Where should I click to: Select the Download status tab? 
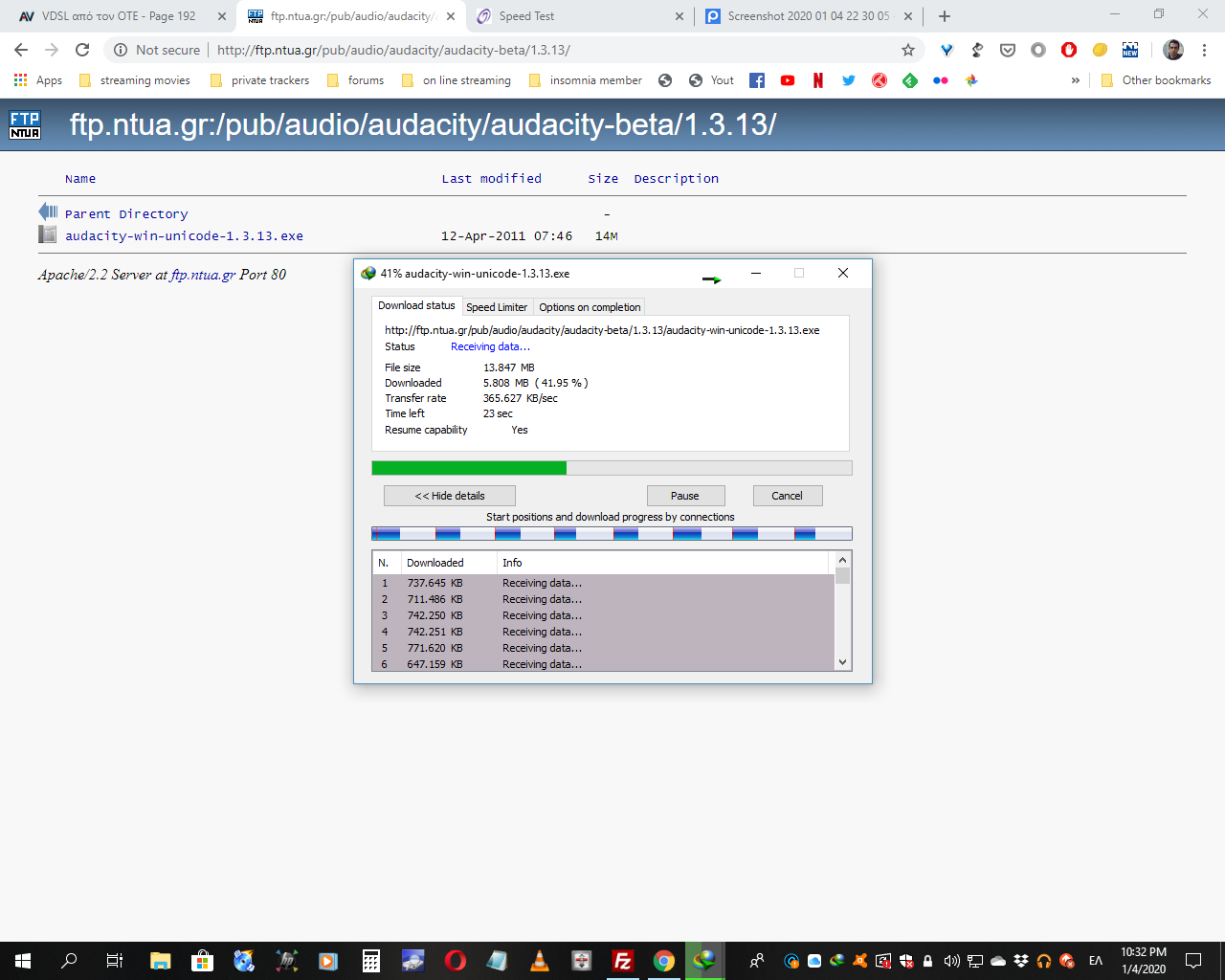point(416,305)
